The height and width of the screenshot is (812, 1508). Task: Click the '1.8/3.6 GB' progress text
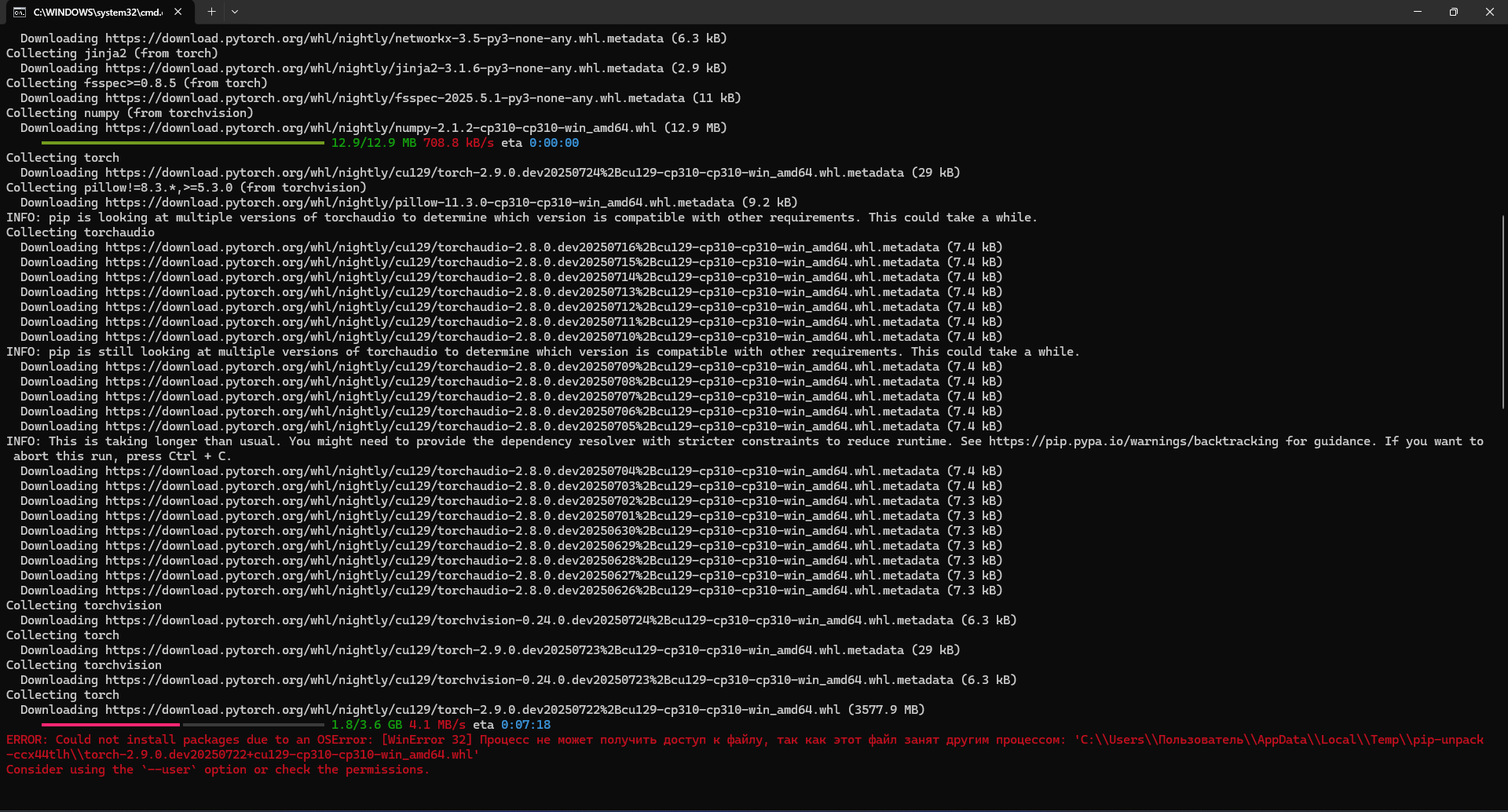coord(367,725)
